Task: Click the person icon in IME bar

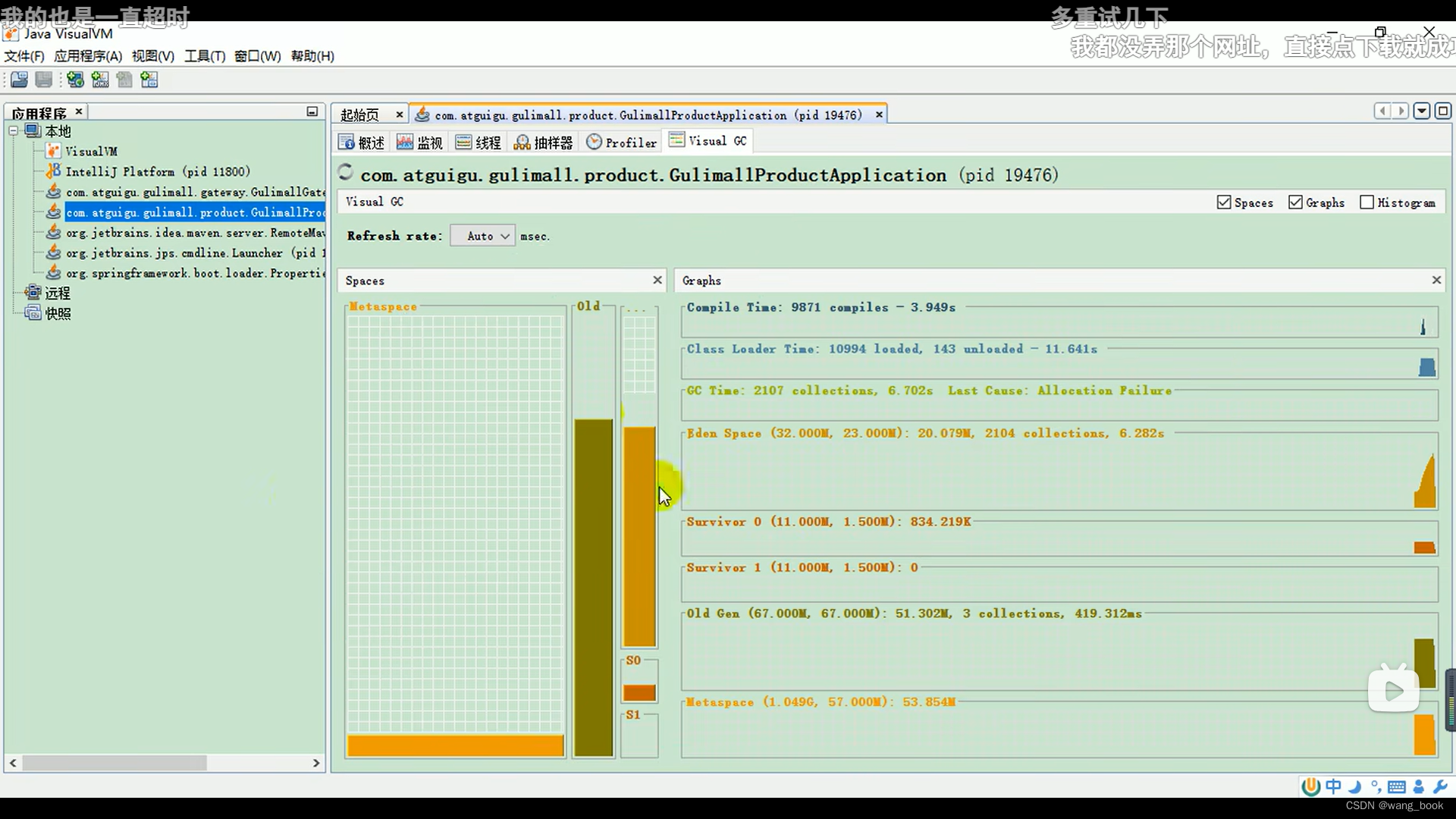Action: [x=1419, y=786]
